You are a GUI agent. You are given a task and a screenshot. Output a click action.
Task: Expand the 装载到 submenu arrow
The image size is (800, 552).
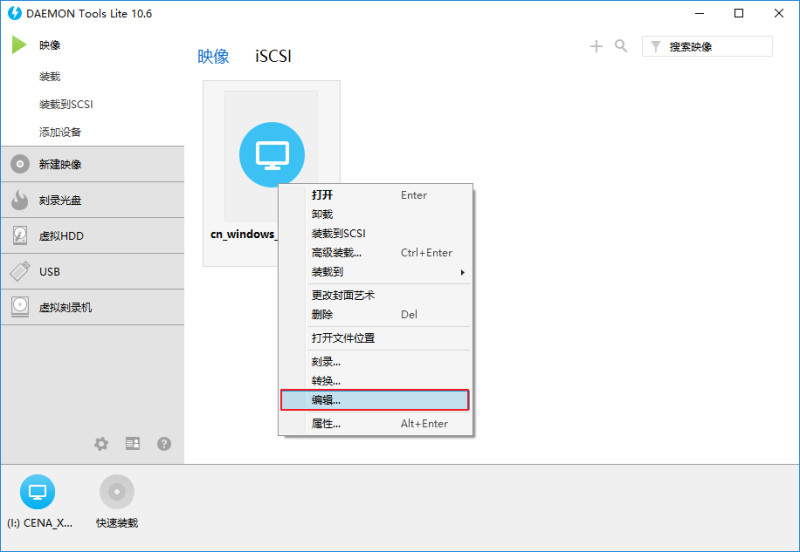click(x=462, y=272)
